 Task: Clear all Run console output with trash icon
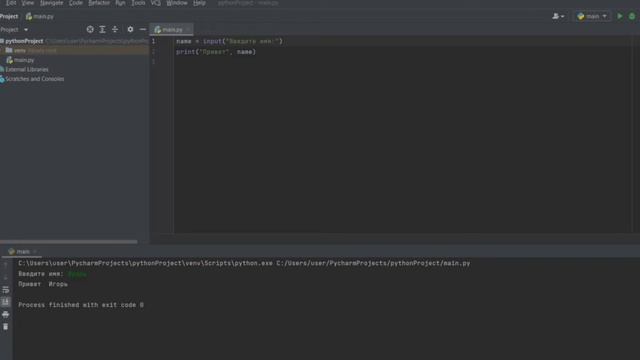click(x=5, y=327)
